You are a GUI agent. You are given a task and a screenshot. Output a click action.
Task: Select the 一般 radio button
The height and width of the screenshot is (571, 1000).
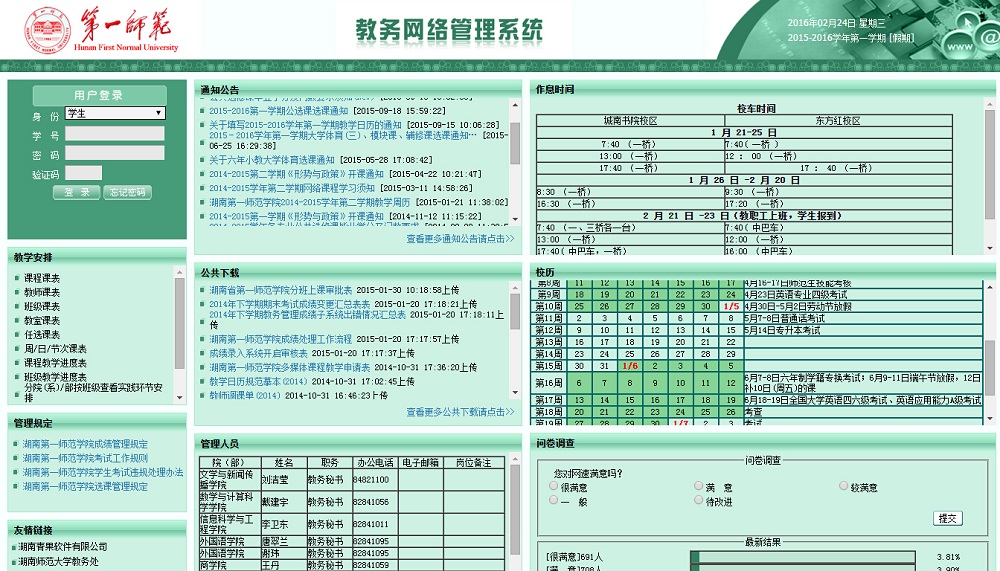(x=554, y=500)
